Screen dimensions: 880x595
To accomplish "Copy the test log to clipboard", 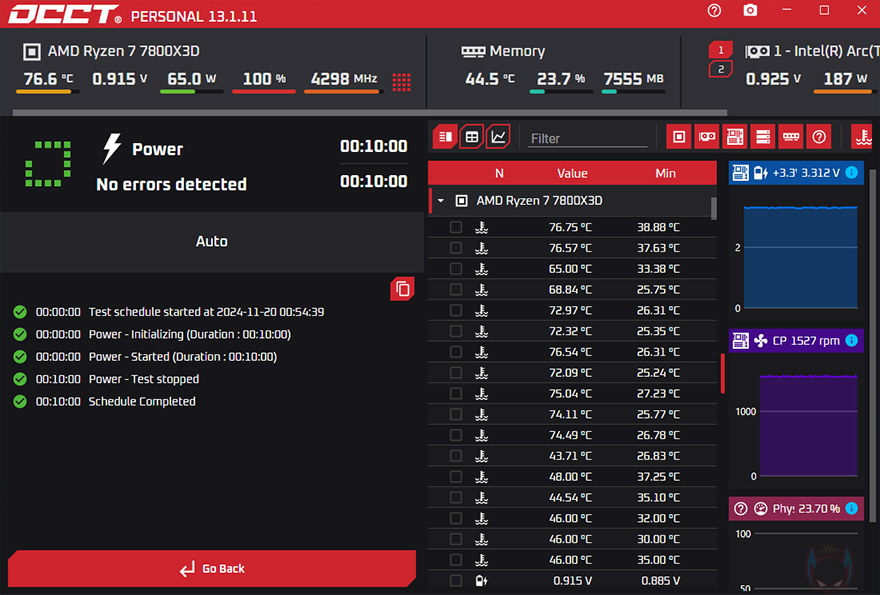I will (x=402, y=289).
